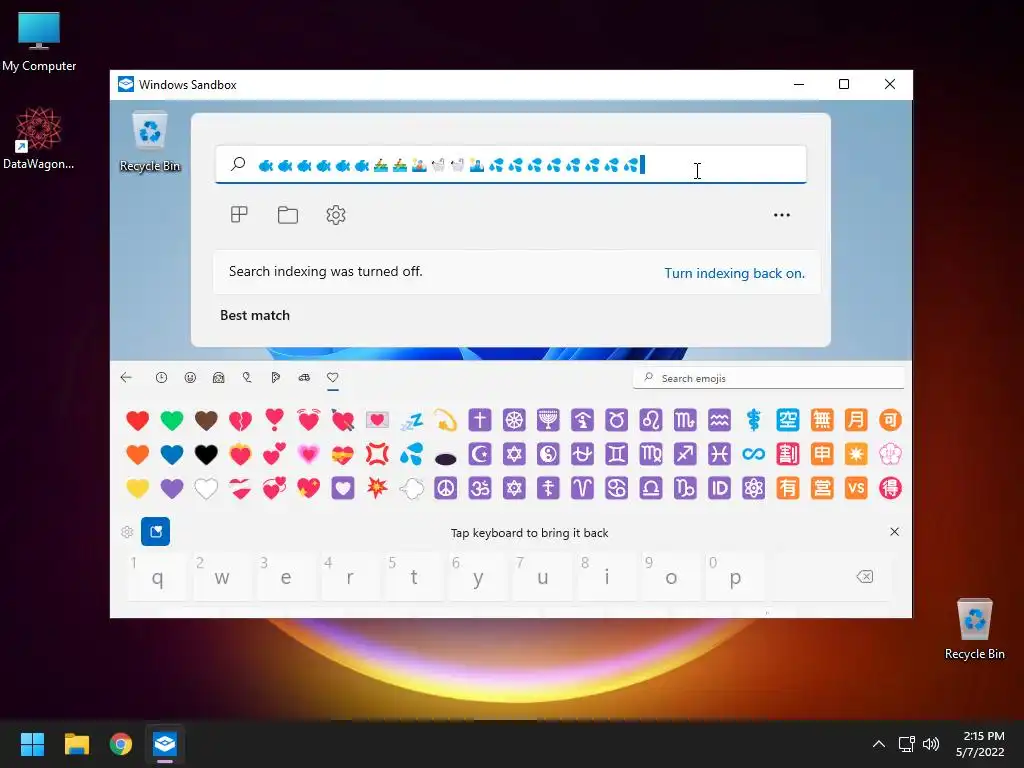Click inside the search box with emojis
Viewport: 1024px width, 768px height.
(x=511, y=165)
